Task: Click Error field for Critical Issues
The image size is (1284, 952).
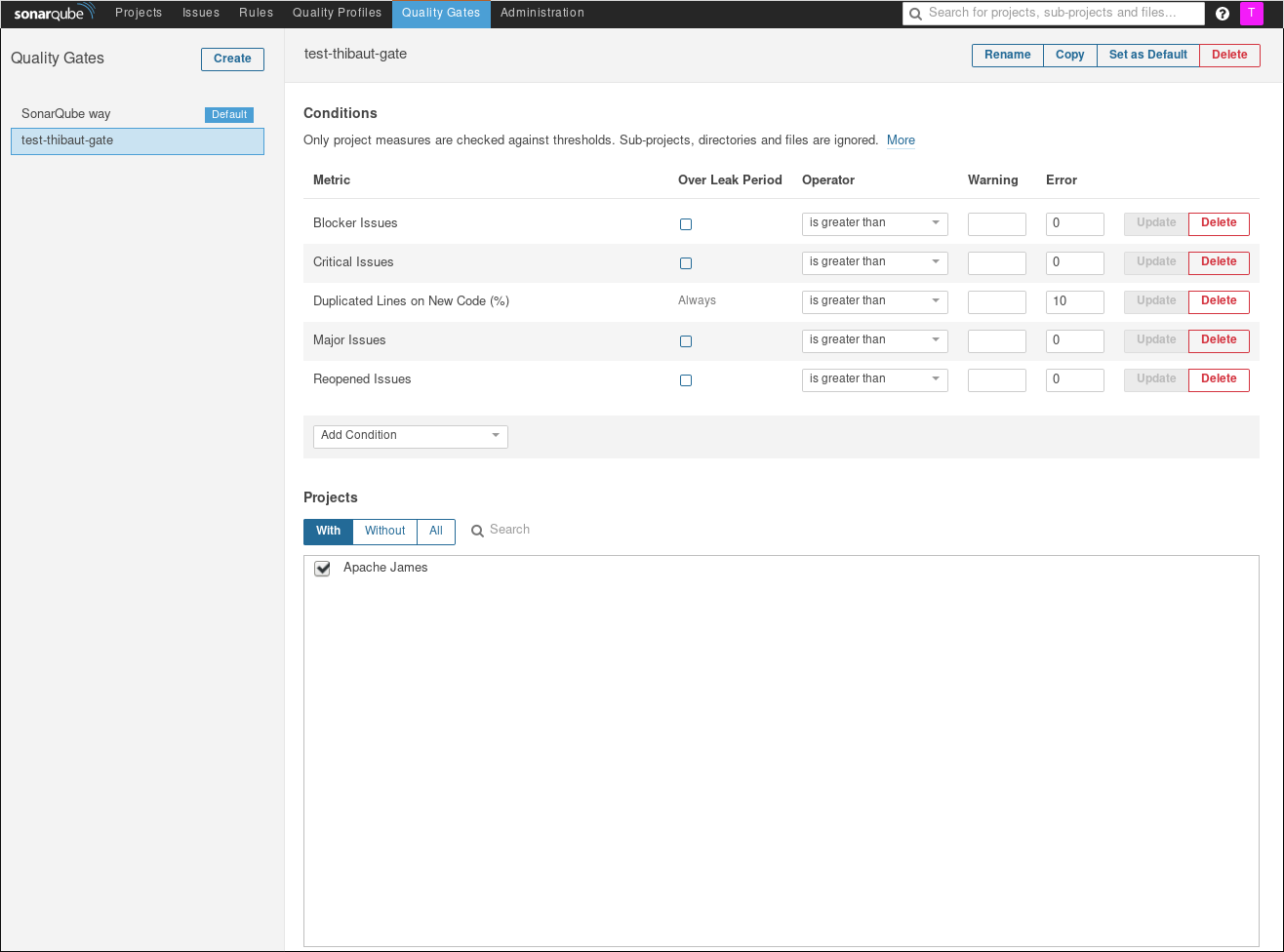Action: pyautogui.click(x=1075, y=262)
